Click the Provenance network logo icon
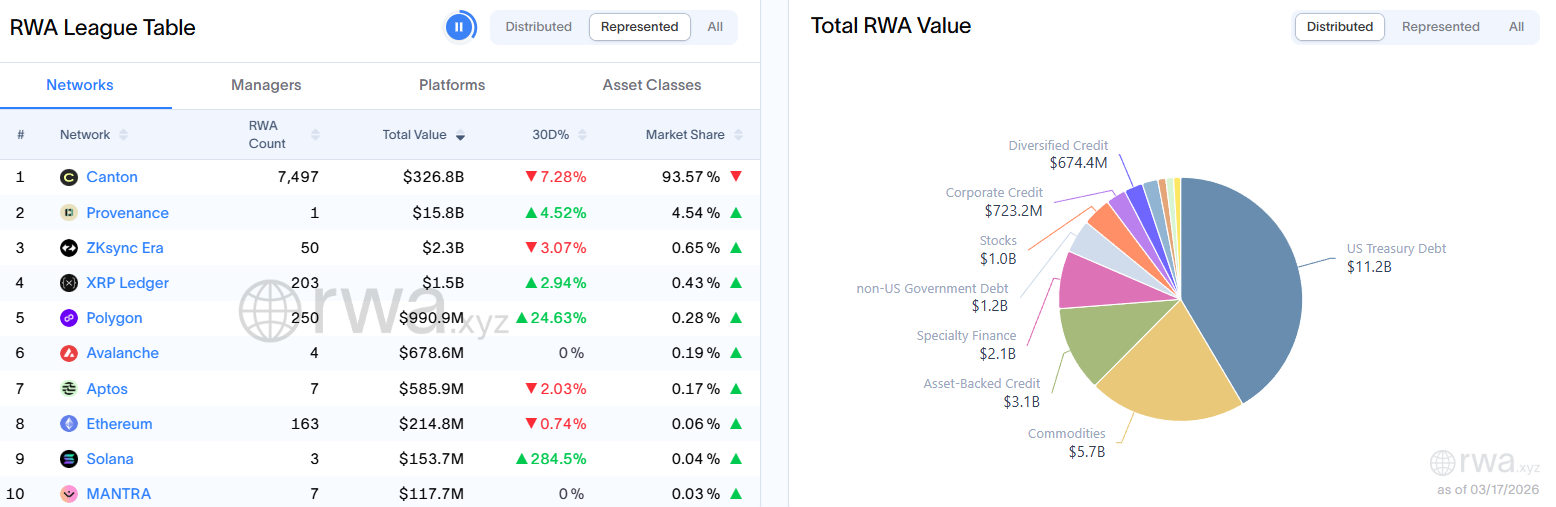Screen dimensions: 1556x507 coord(69,213)
